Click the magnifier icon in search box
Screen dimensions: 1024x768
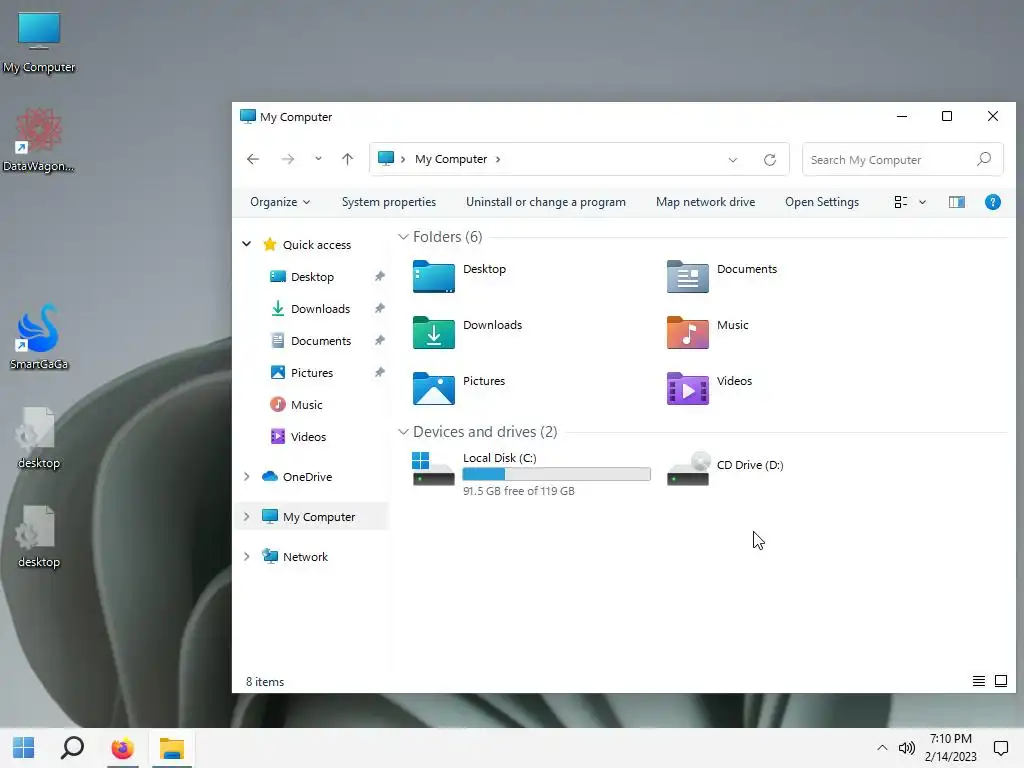point(984,159)
